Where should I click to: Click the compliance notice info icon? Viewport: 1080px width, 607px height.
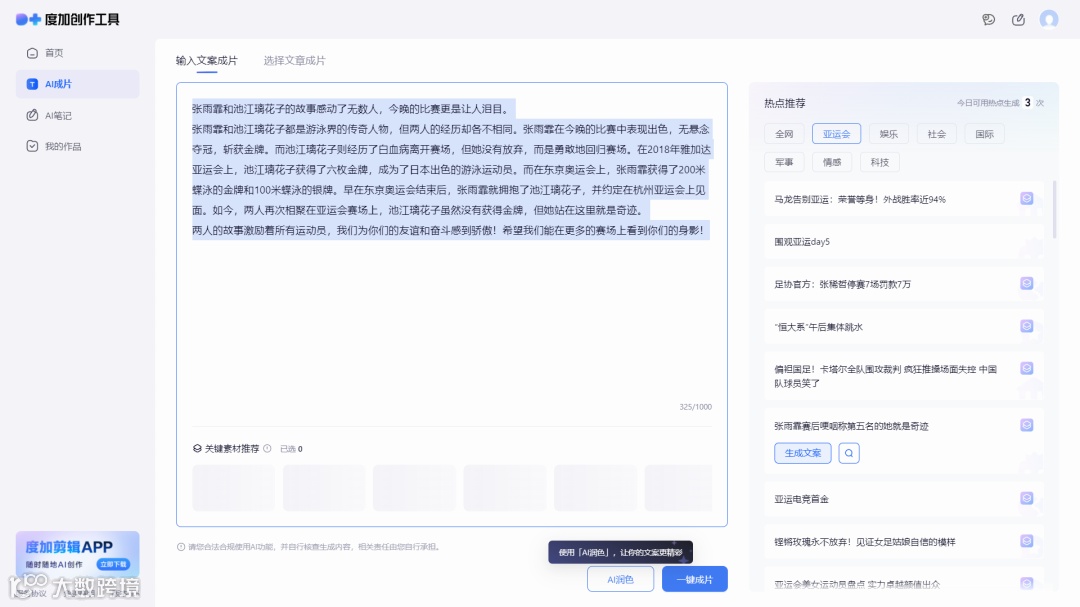tap(180, 546)
